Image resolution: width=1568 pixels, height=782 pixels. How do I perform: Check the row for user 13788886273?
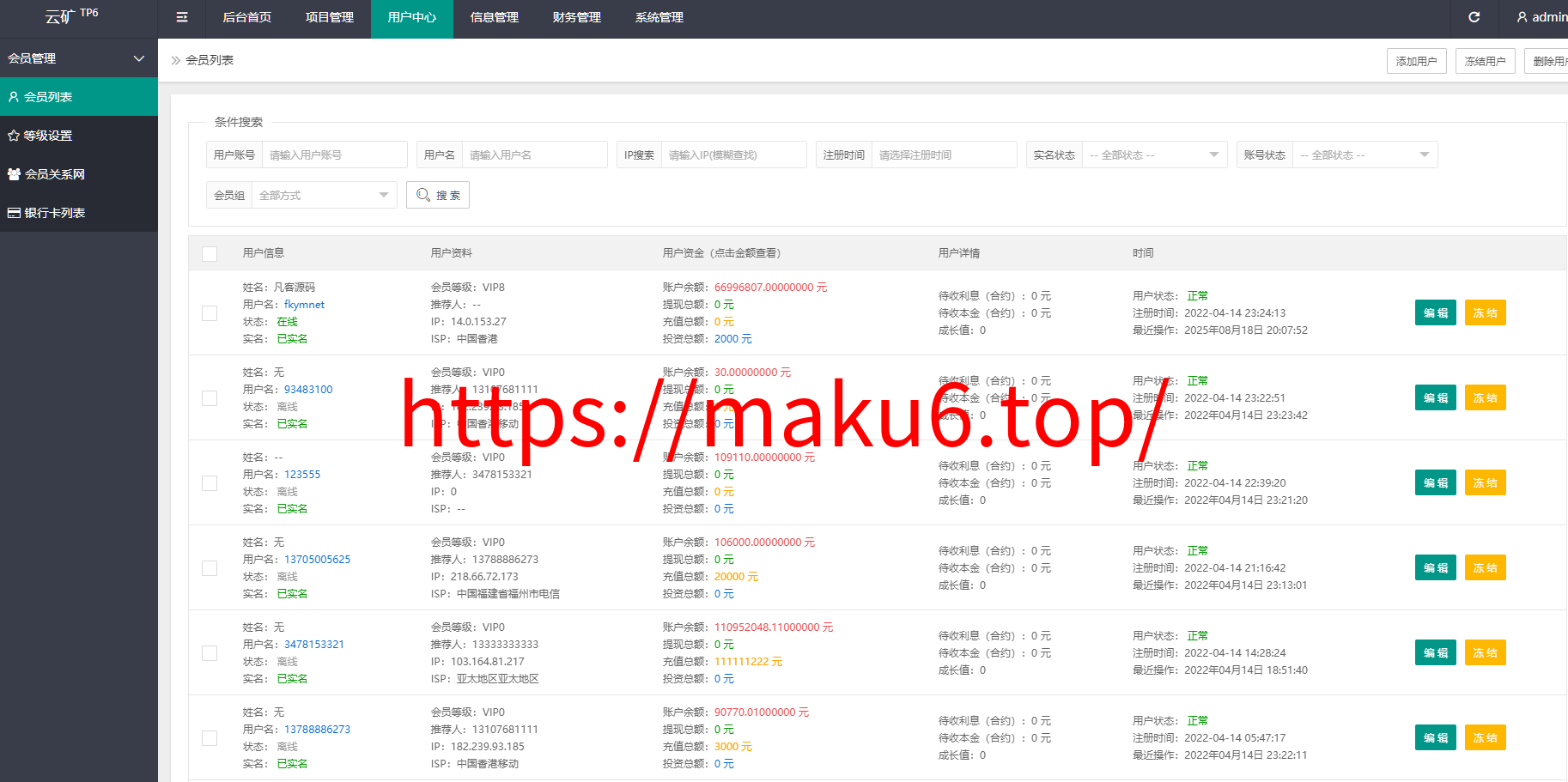[x=210, y=737]
